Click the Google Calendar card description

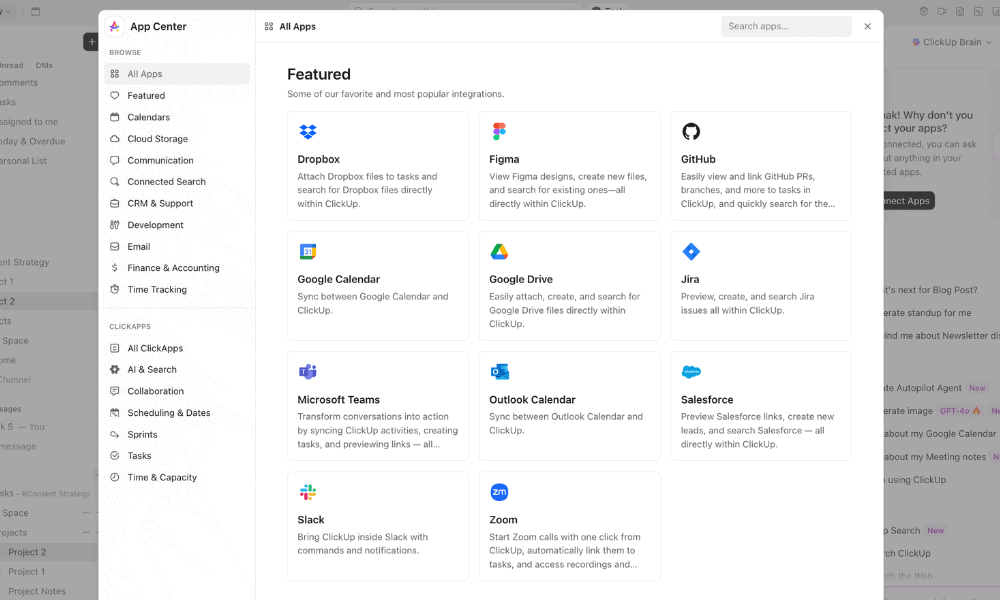[x=372, y=304]
